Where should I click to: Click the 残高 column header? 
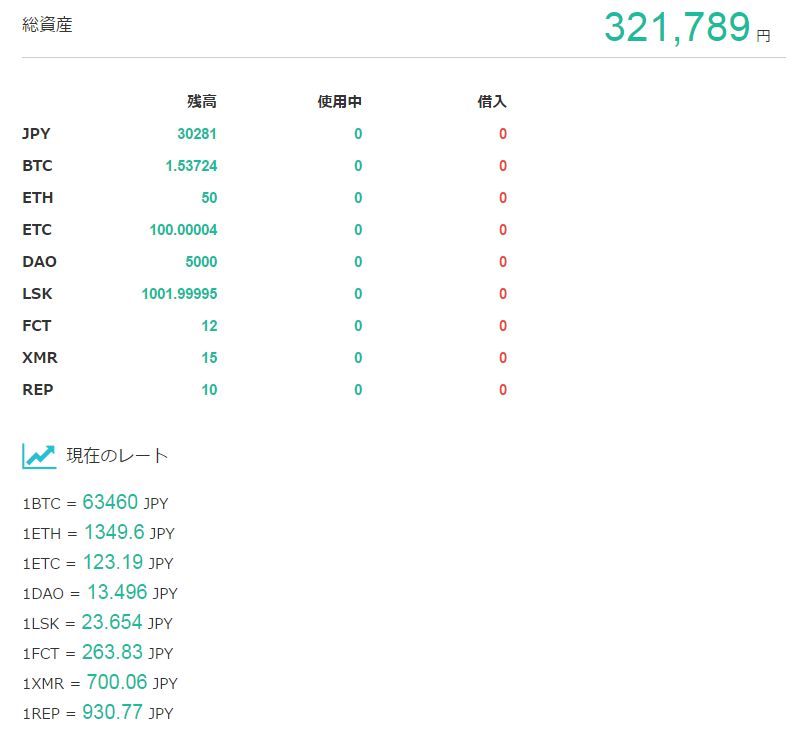pyautogui.click(x=201, y=102)
